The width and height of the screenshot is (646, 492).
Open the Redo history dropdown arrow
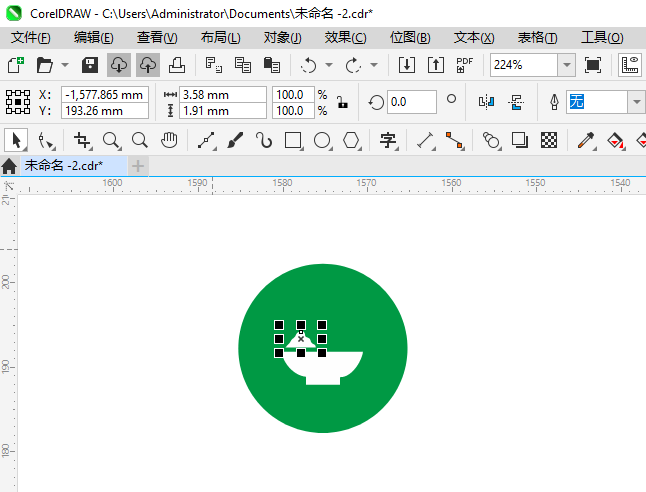(374, 65)
